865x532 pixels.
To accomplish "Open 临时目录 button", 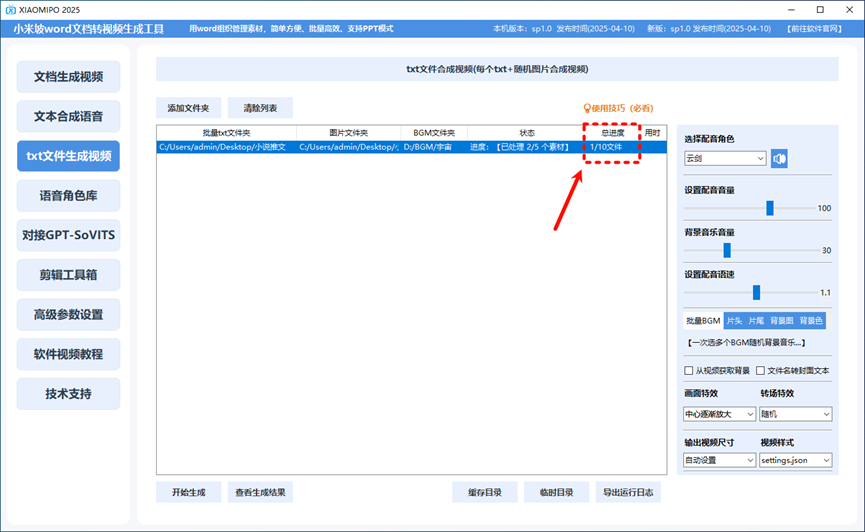I will 557,492.
